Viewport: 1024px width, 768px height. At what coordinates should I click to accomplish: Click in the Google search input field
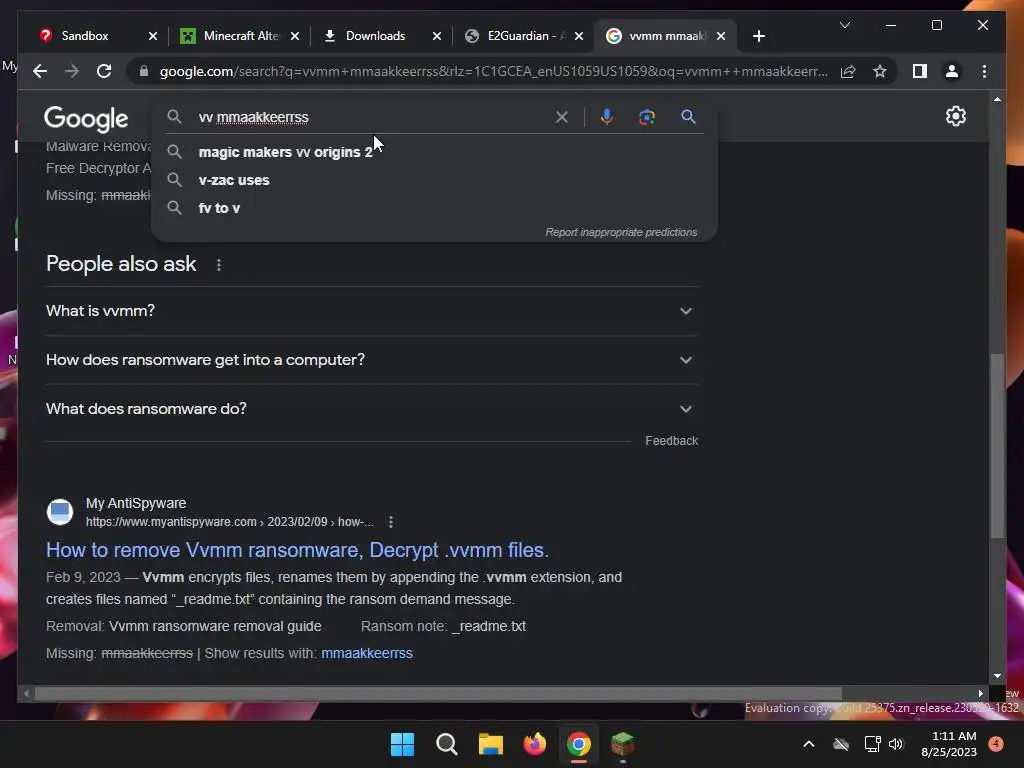point(372,117)
